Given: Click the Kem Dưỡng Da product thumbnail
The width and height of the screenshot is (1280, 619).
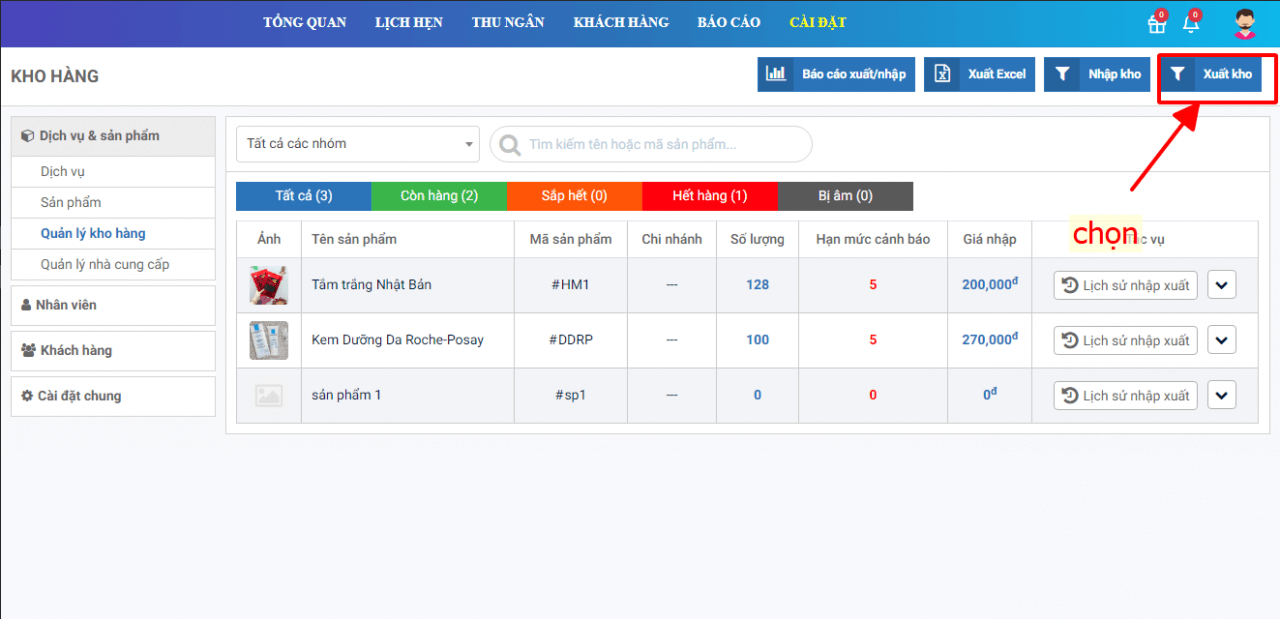Looking at the screenshot, I should pos(268,340).
